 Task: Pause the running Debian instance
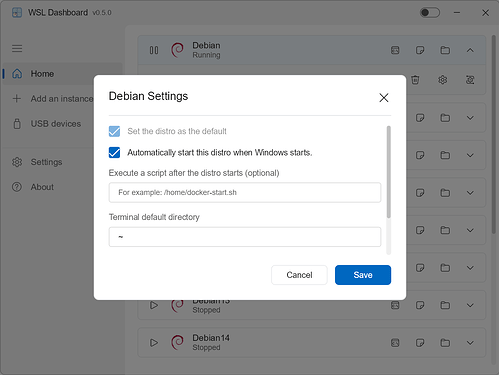pos(154,50)
